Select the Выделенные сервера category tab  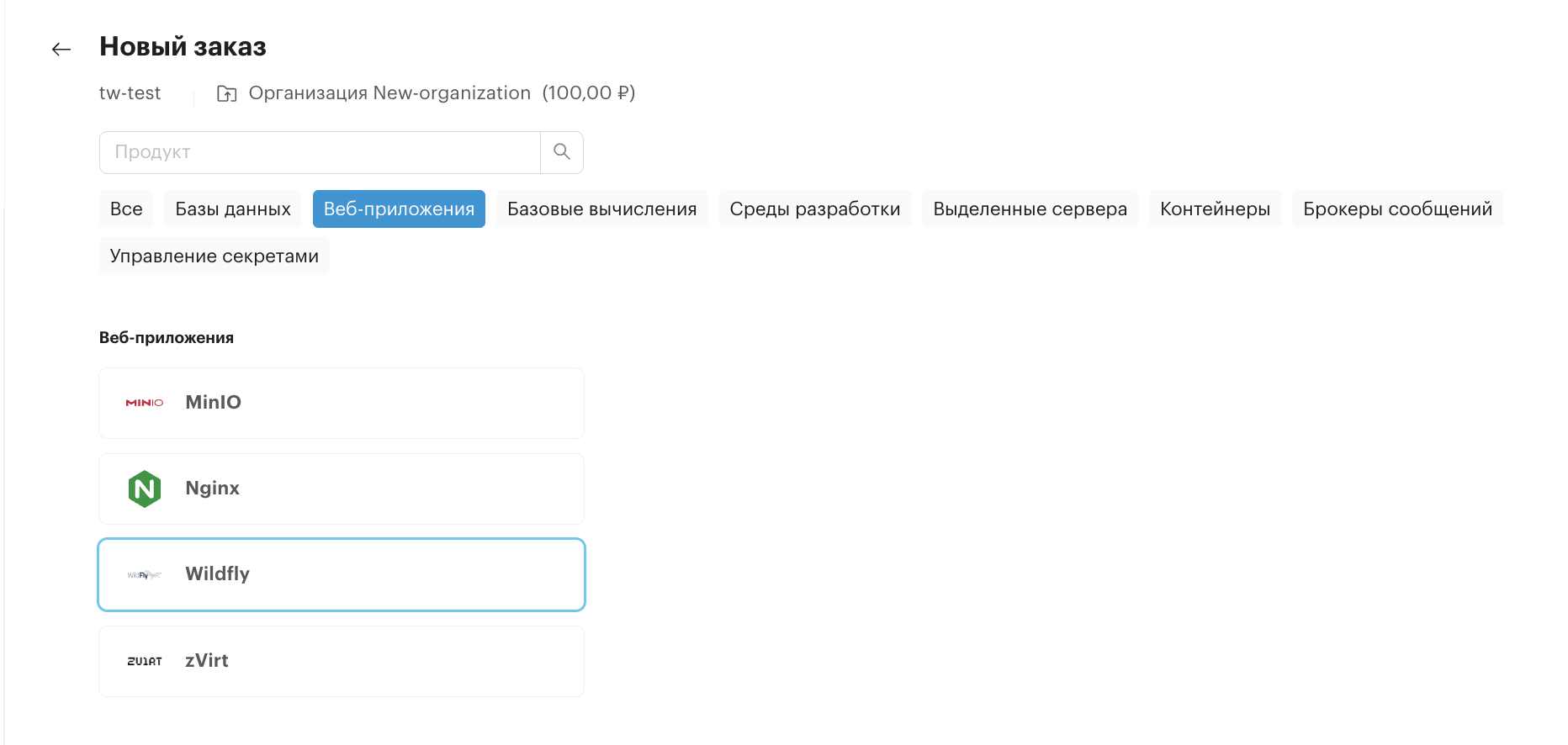[1030, 209]
